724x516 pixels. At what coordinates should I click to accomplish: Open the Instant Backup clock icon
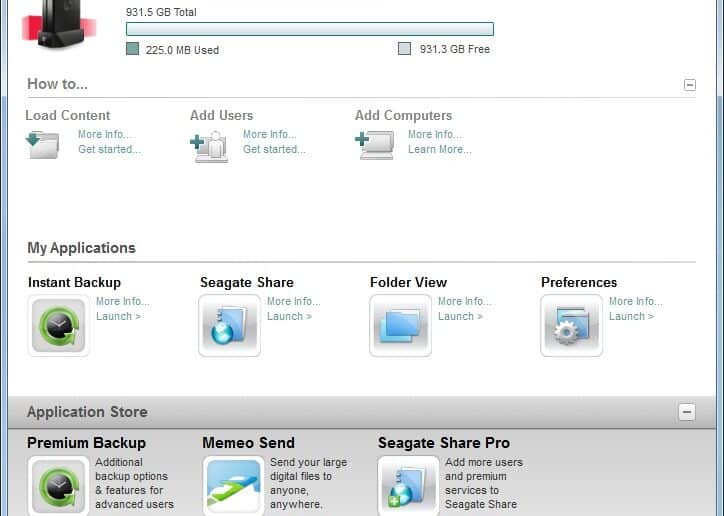click(x=59, y=325)
